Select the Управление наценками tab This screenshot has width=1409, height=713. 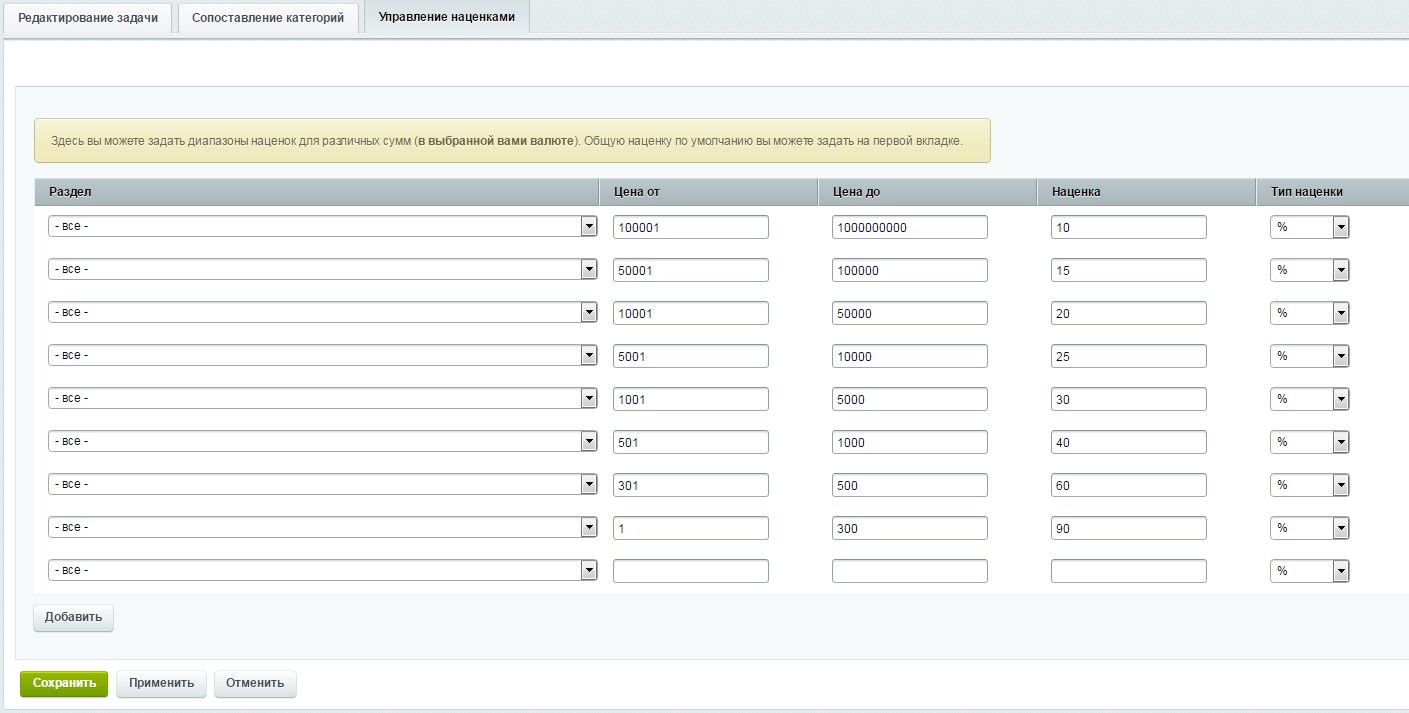(446, 17)
